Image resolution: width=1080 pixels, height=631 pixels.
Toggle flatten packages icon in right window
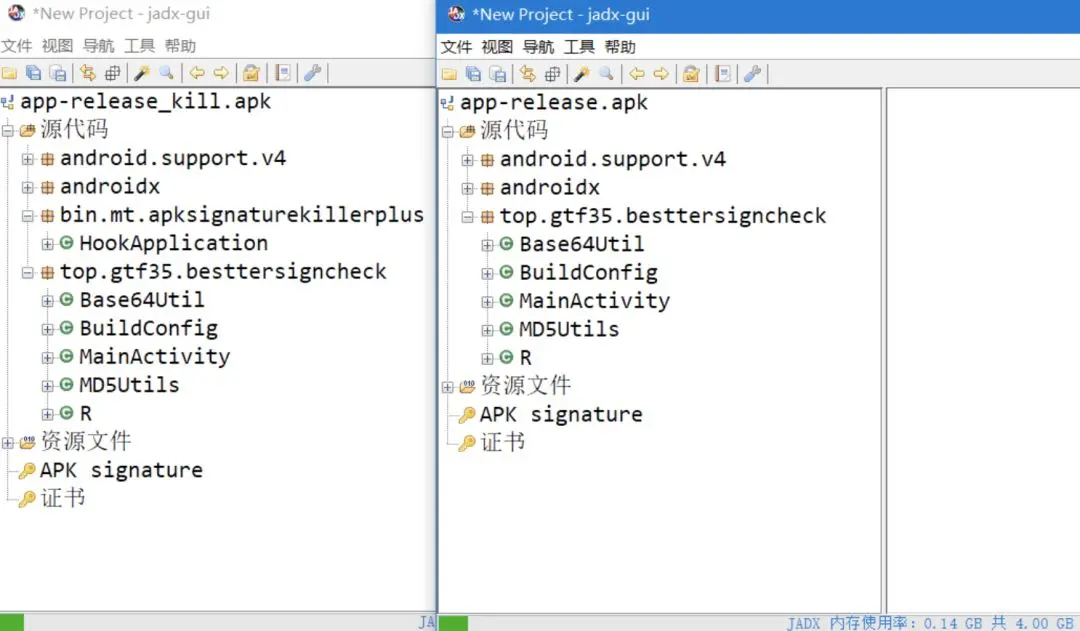(552, 74)
